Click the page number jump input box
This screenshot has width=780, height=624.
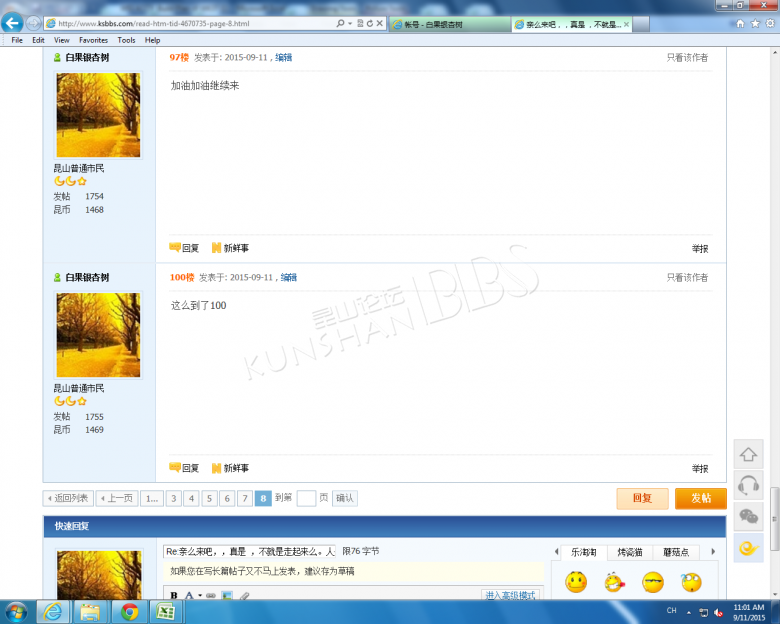306,498
